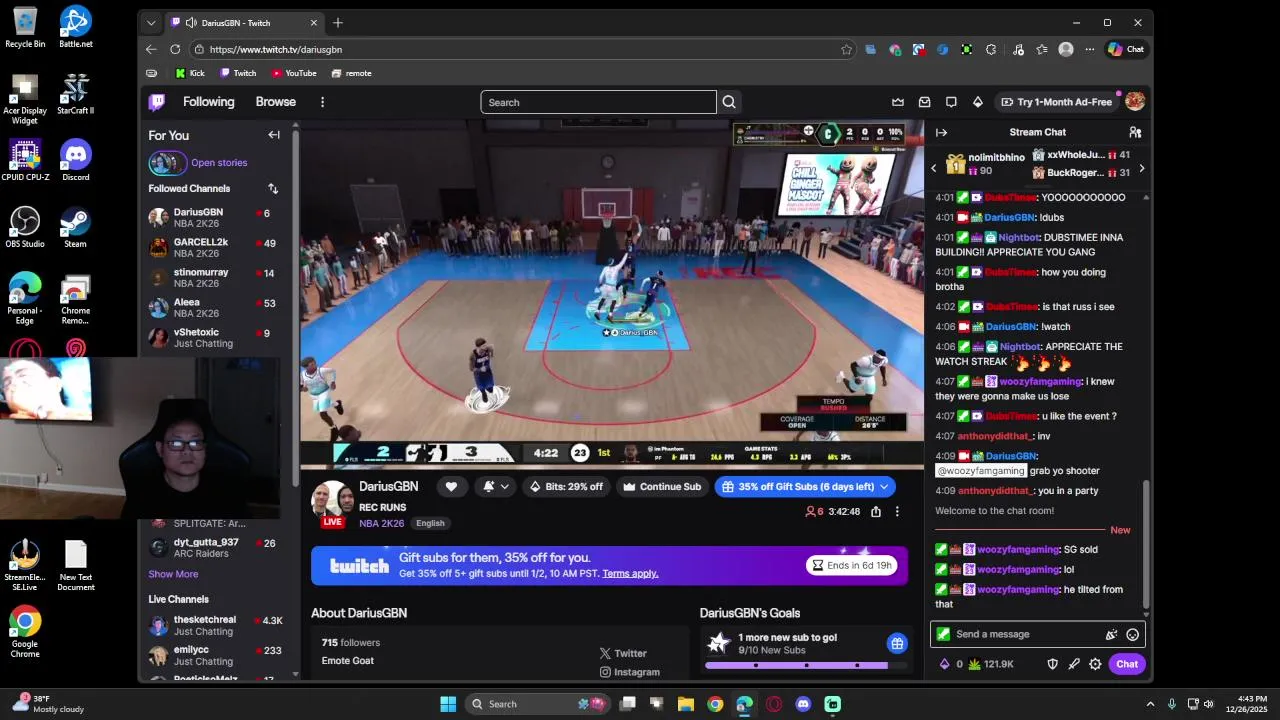Screen dimensions: 1280x720
Task: Follow DariusGBN via heart button
Action: [451, 487]
